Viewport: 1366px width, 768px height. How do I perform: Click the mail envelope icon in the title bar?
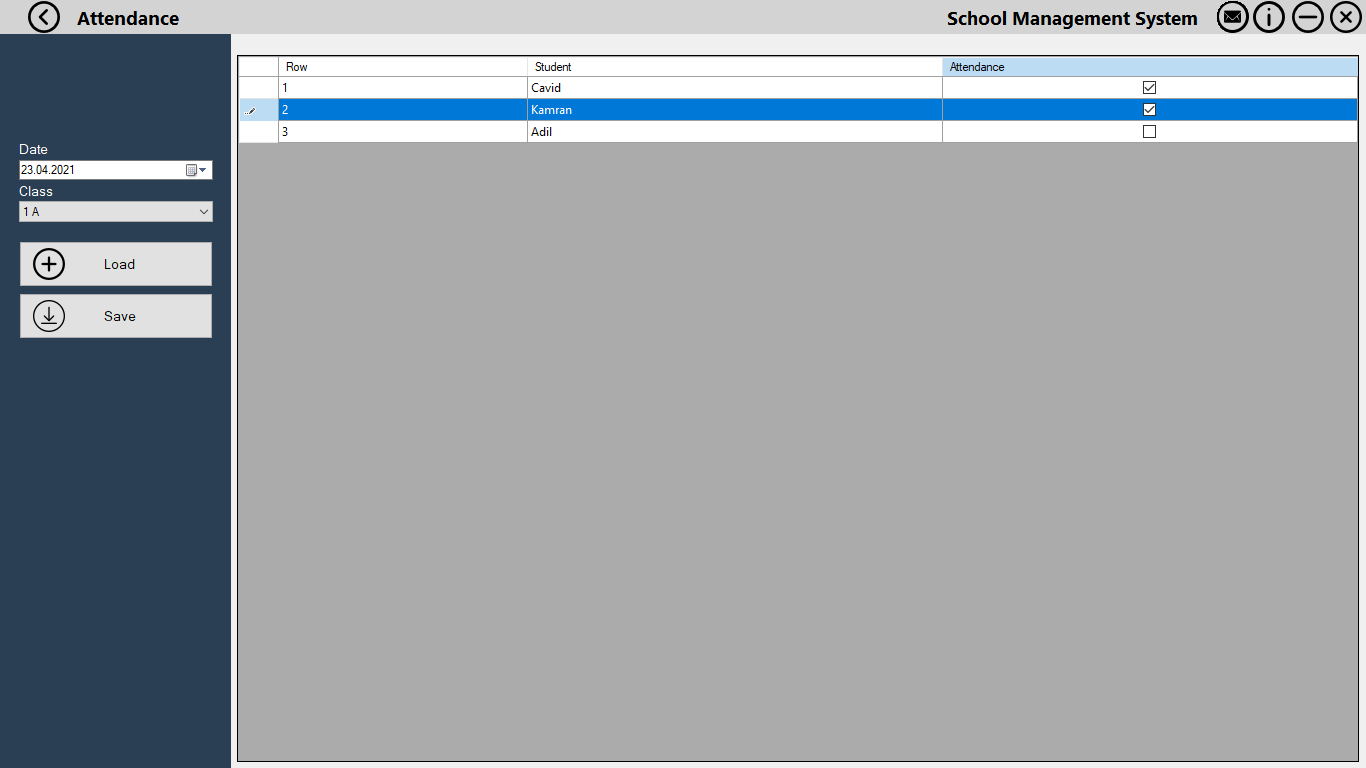(1232, 17)
